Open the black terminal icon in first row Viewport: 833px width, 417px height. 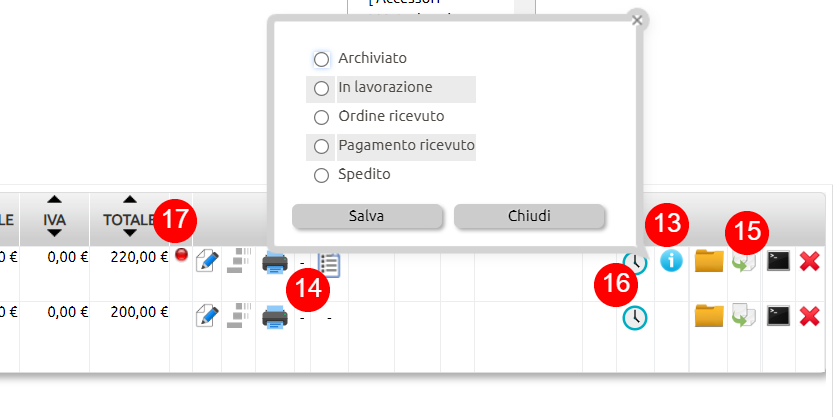pyautogui.click(x=778, y=261)
